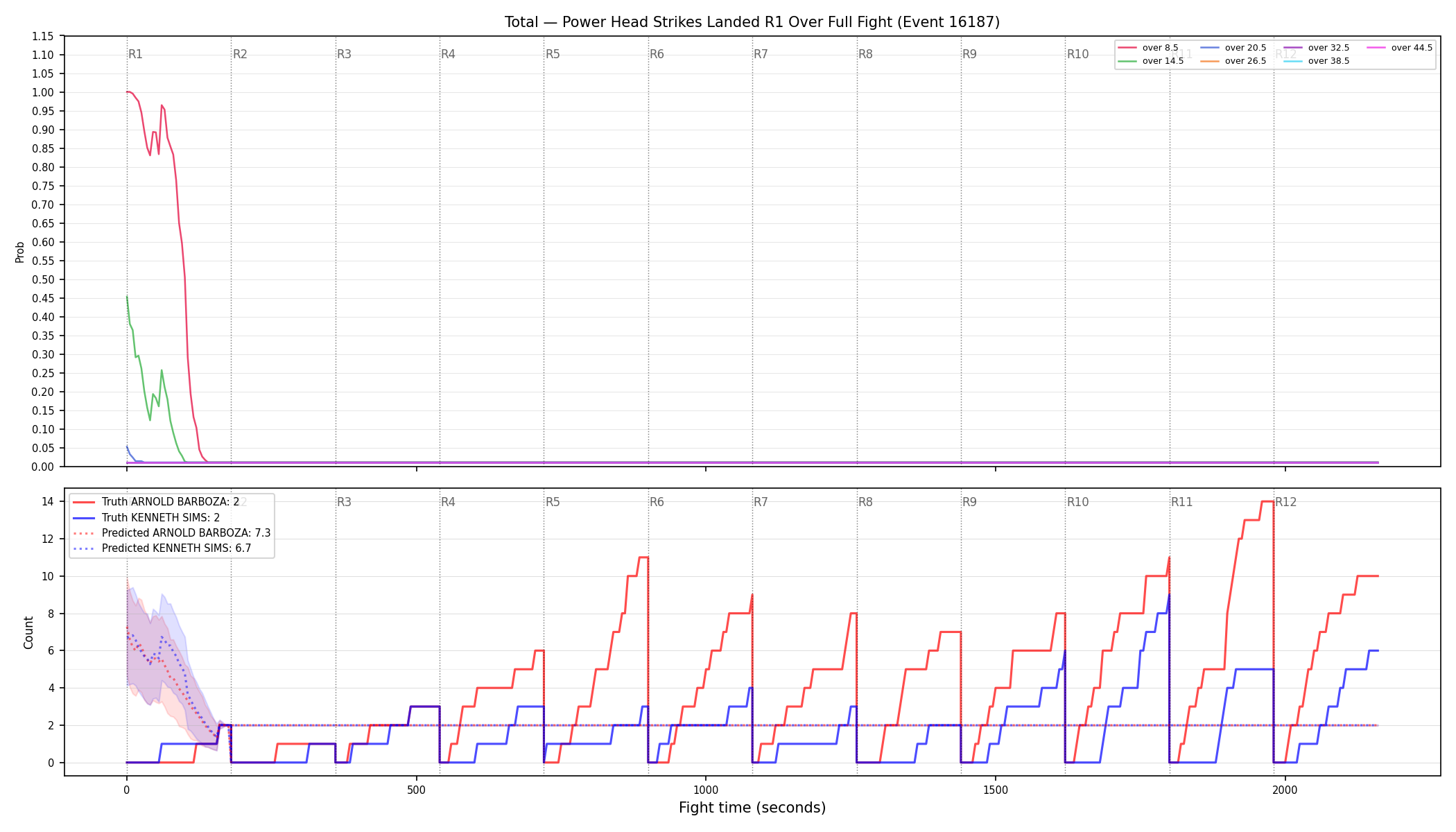Click the R2 round marker in the Prob chart
Image resolution: width=1456 pixels, height=832 pixels.
pyautogui.click(x=240, y=54)
